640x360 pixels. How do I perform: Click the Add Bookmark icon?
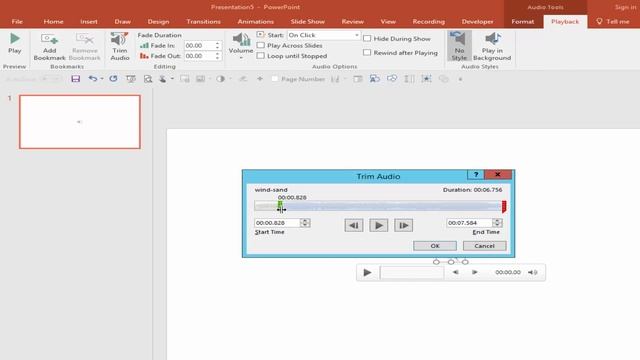(x=49, y=39)
